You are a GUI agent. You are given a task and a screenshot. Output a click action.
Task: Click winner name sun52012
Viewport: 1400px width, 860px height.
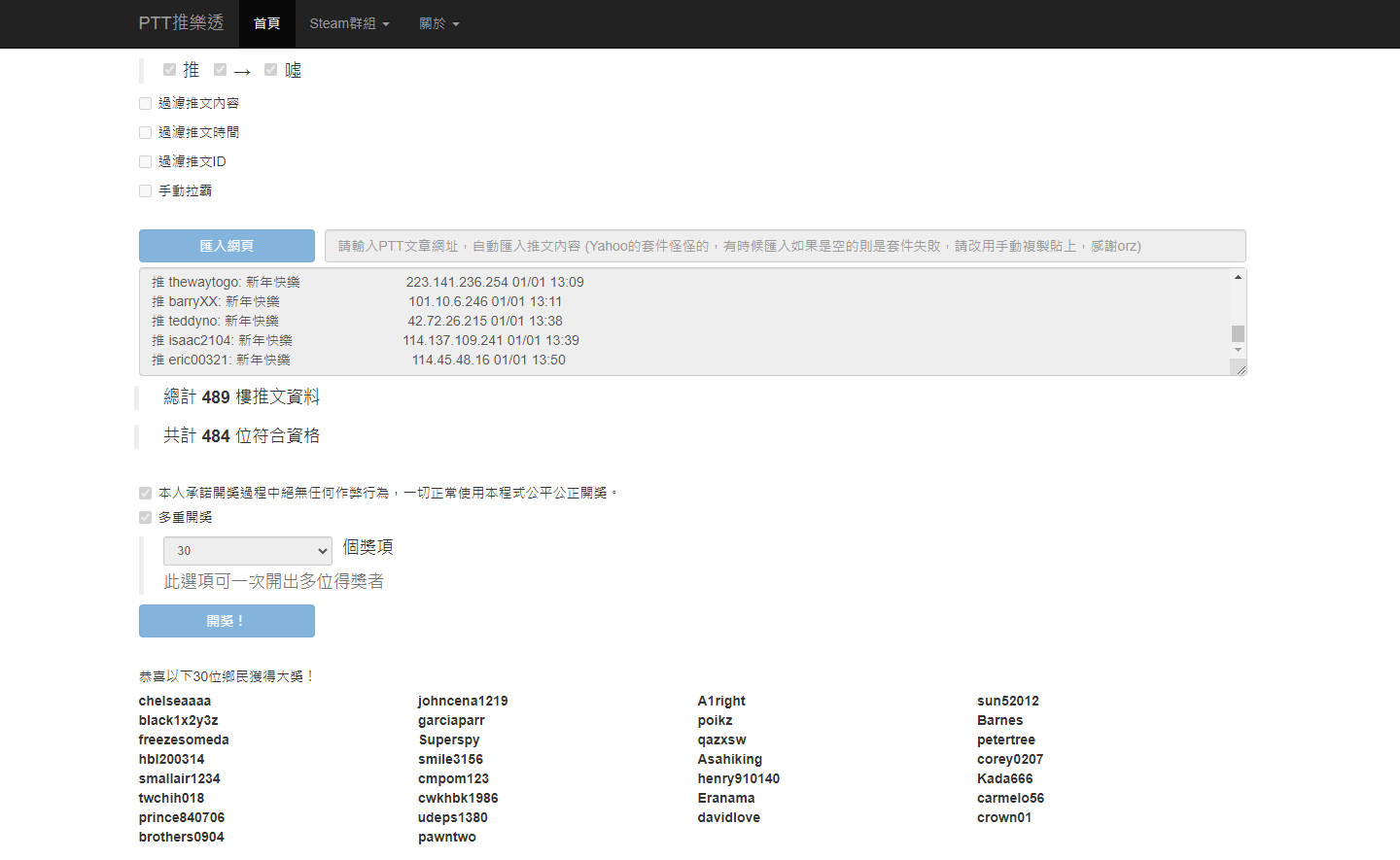pyautogui.click(x=1008, y=701)
